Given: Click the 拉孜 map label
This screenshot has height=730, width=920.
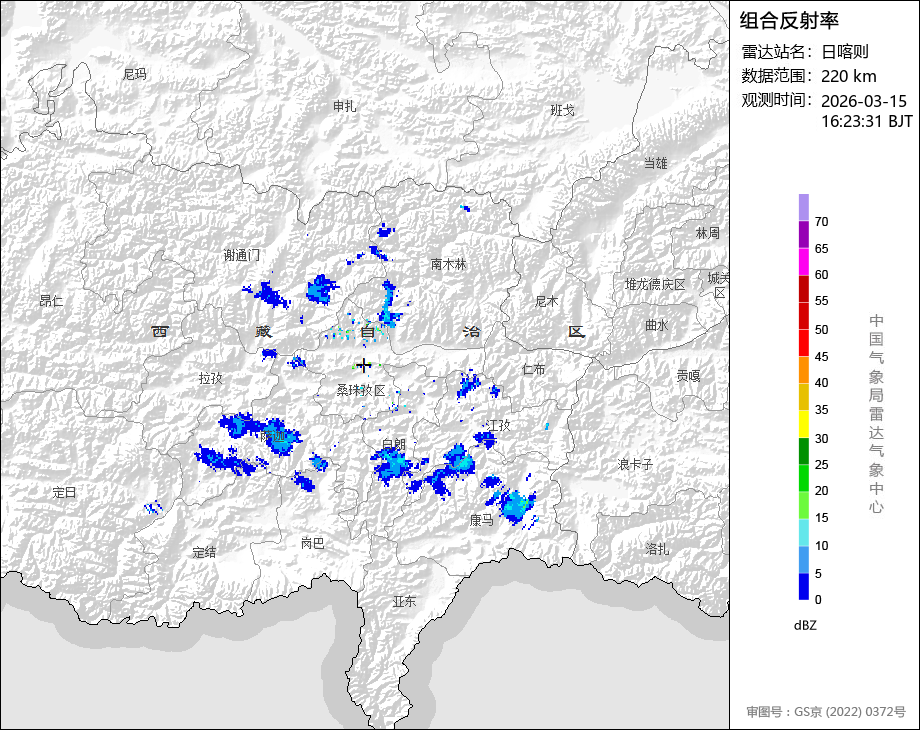Looking at the screenshot, I should coord(211,378).
